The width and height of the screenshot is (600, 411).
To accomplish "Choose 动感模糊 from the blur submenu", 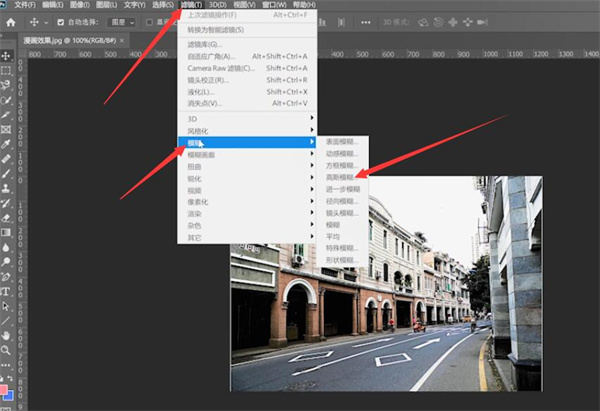I will [342, 153].
